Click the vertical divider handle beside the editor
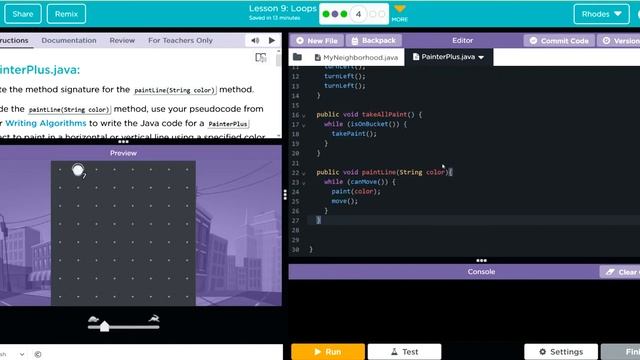This screenshot has width=640, height=360. point(285,195)
